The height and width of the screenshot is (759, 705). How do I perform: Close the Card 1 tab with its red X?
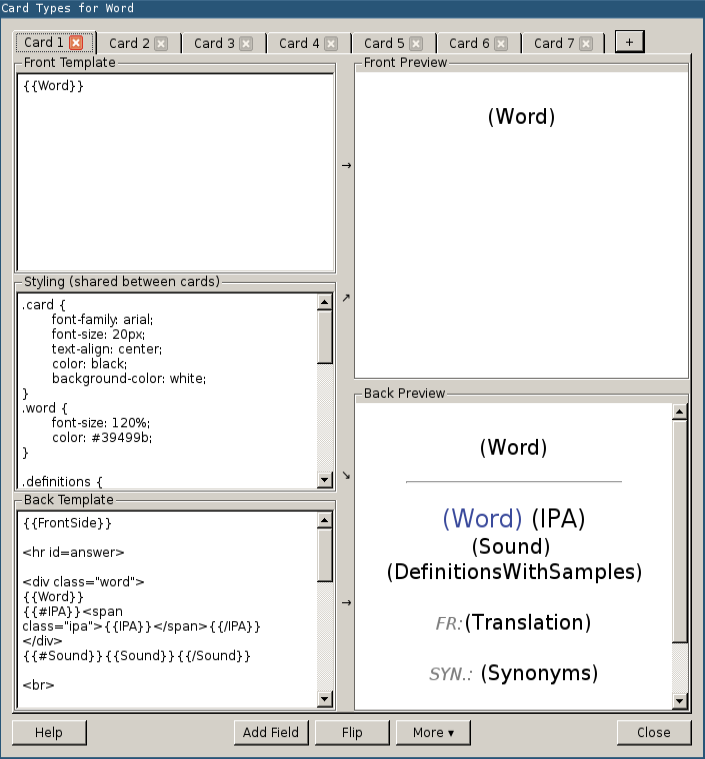click(76, 43)
